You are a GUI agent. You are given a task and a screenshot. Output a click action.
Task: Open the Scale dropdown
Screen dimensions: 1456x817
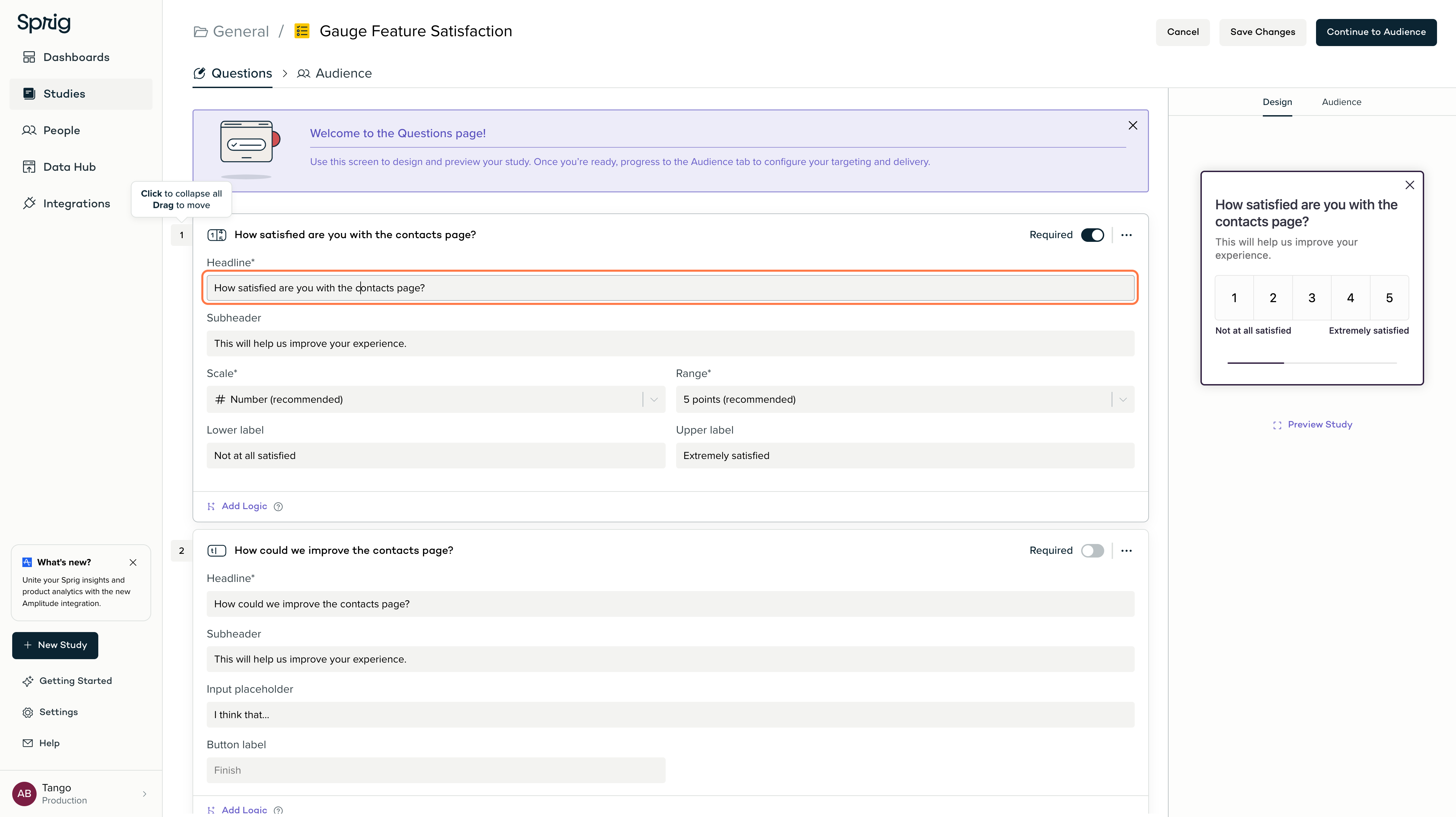click(x=436, y=399)
